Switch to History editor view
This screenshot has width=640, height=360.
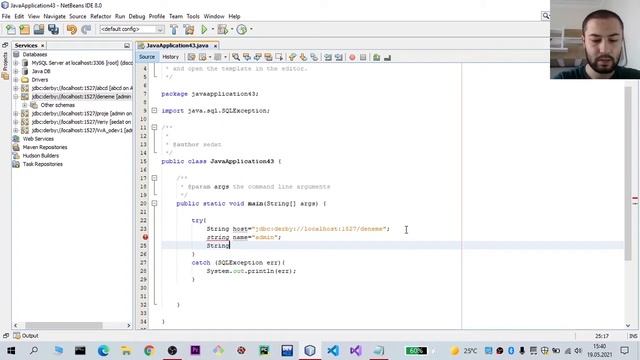click(171, 57)
